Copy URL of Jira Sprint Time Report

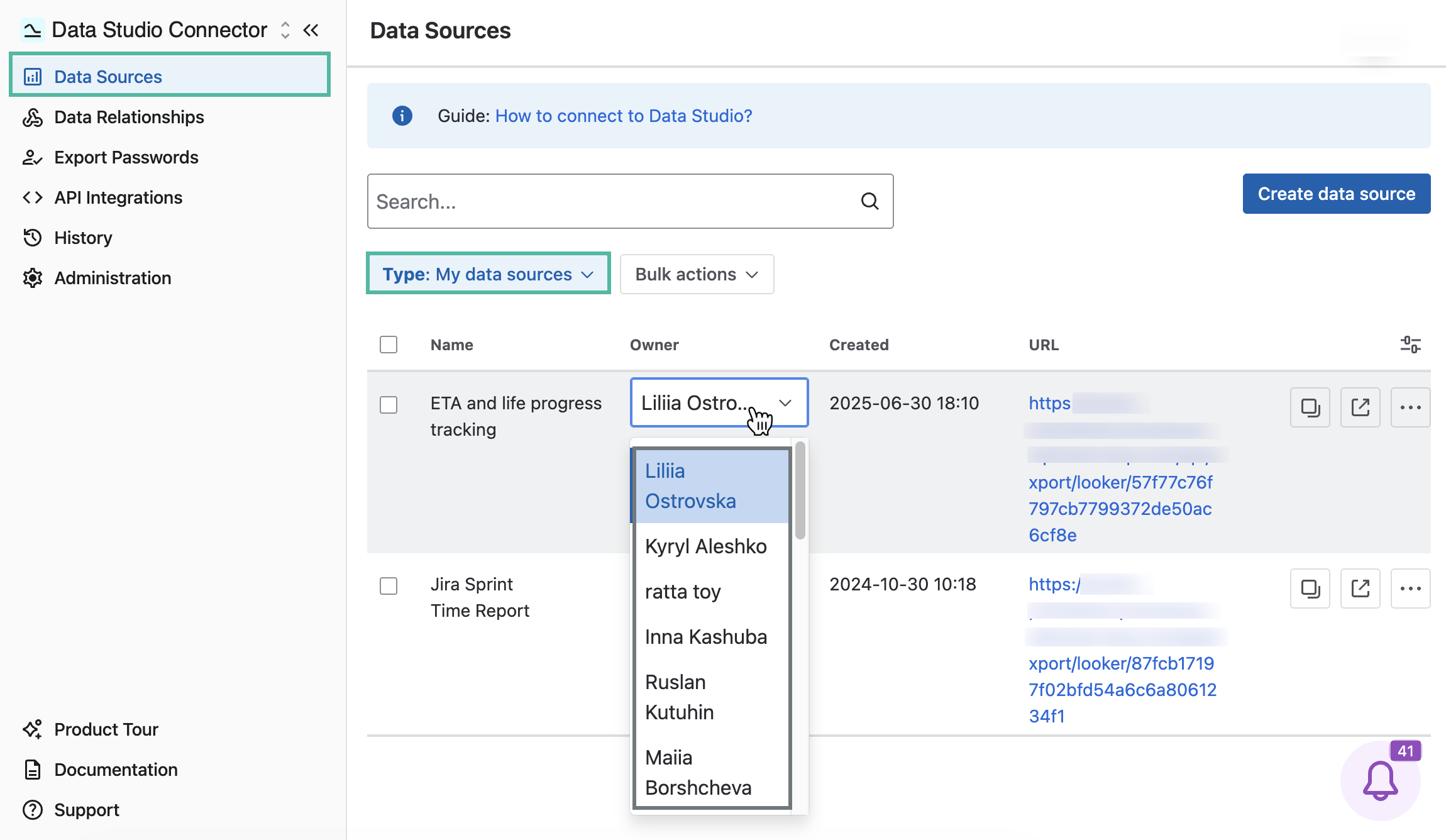[1310, 589]
